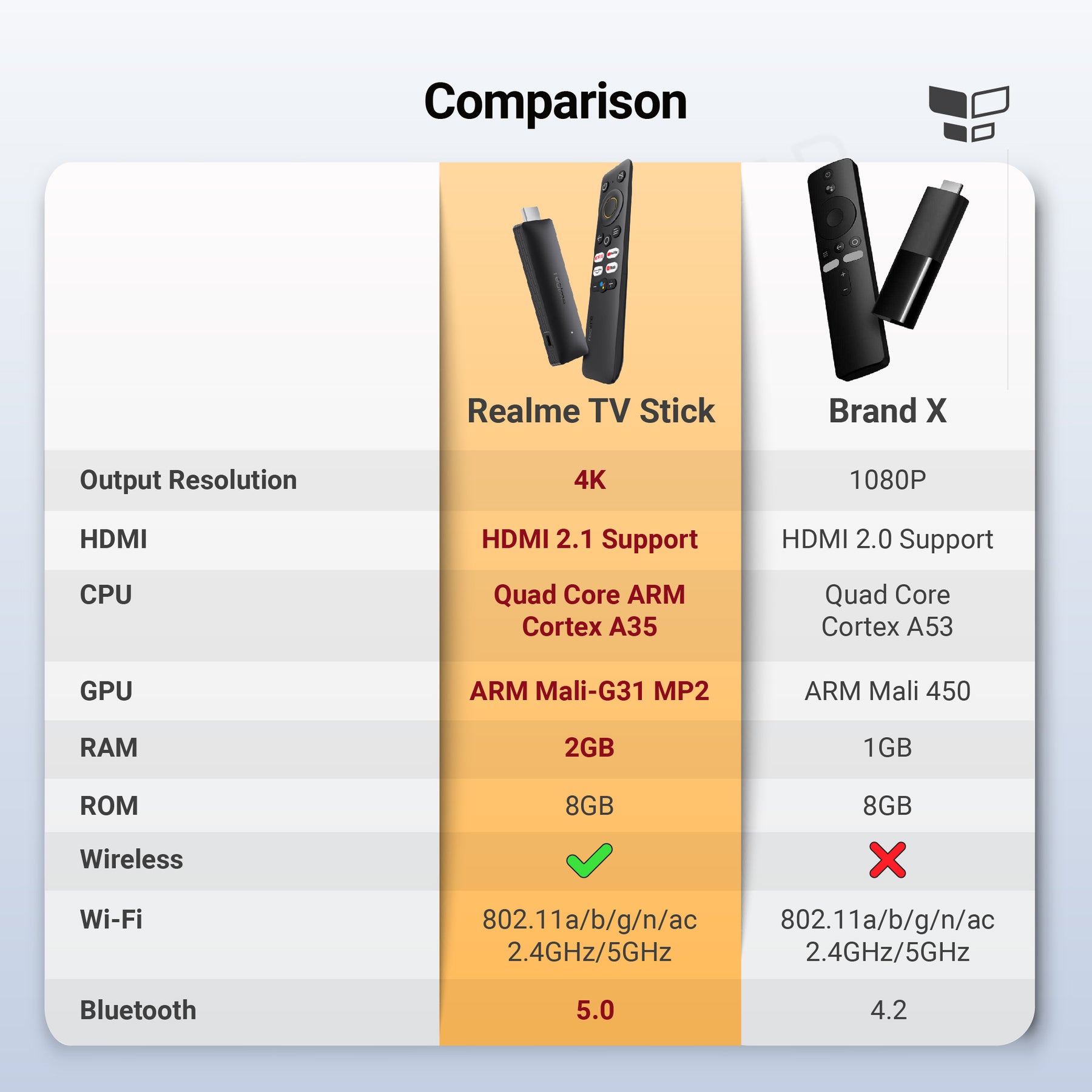1092x1092 pixels.
Task: Click the Comparison title text
Action: pos(555,101)
